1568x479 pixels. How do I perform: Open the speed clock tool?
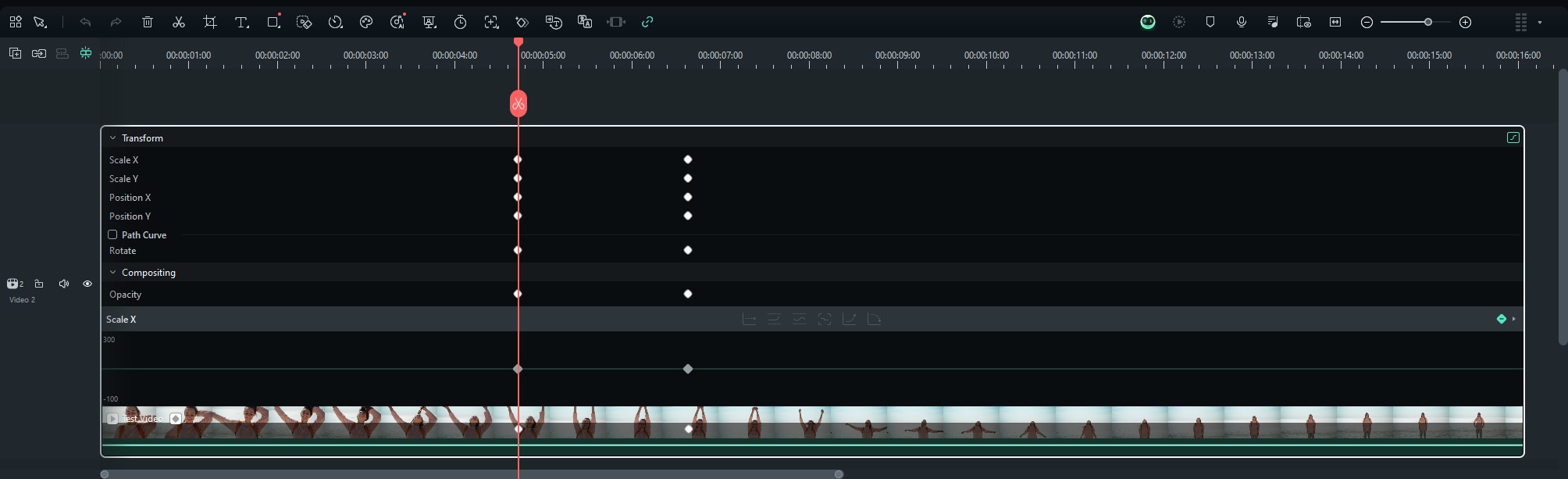[x=336, y=22]
